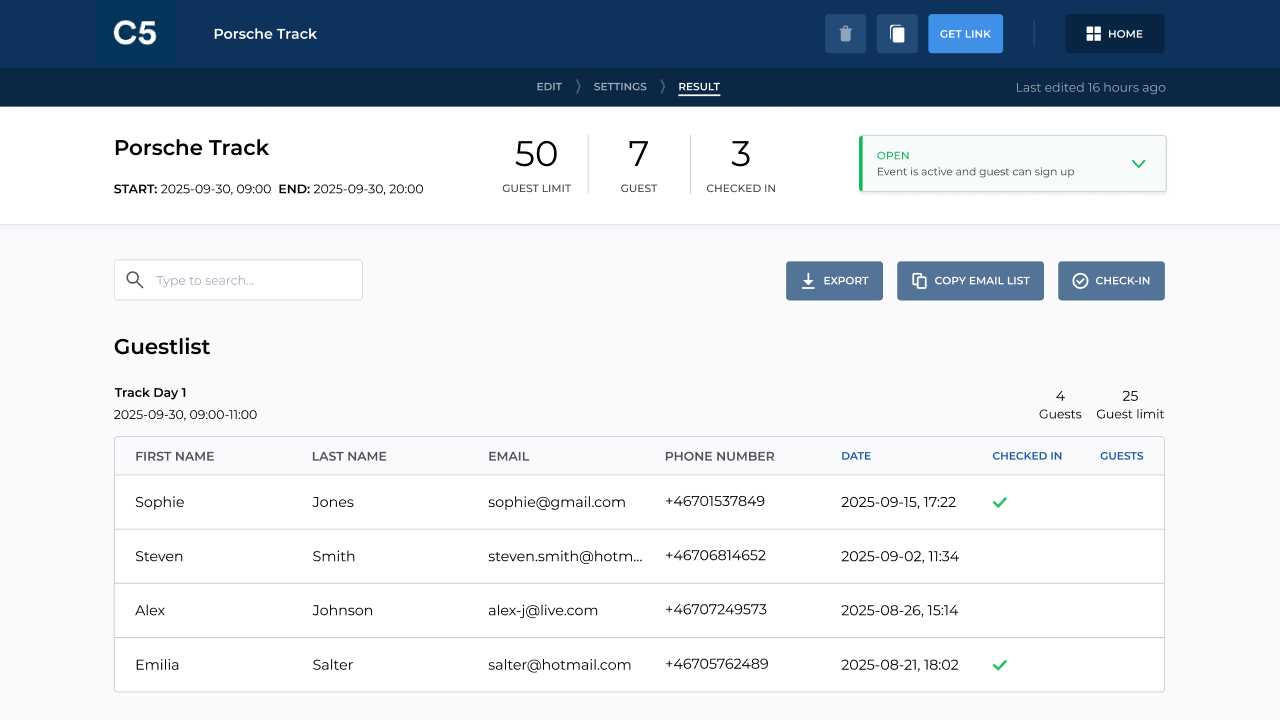The image size is (1280, 720).
Task: Click truncated email steven.smith@hotm...
Action: 566,556
